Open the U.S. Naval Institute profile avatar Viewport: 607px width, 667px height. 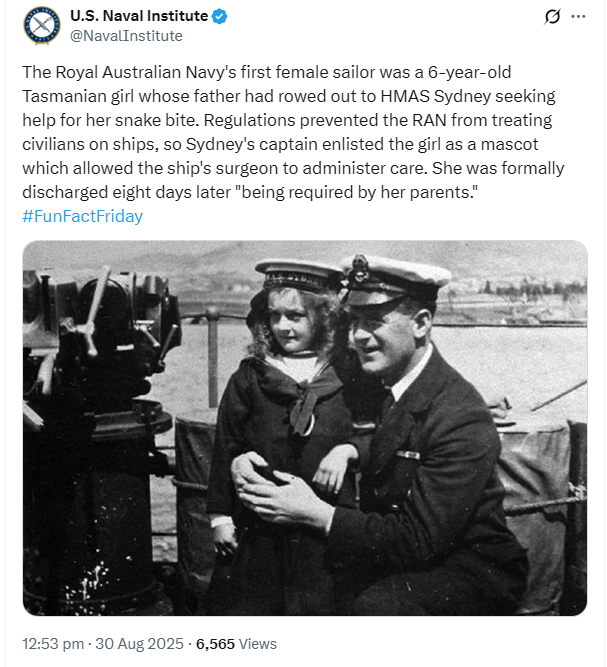coord(42,26)
